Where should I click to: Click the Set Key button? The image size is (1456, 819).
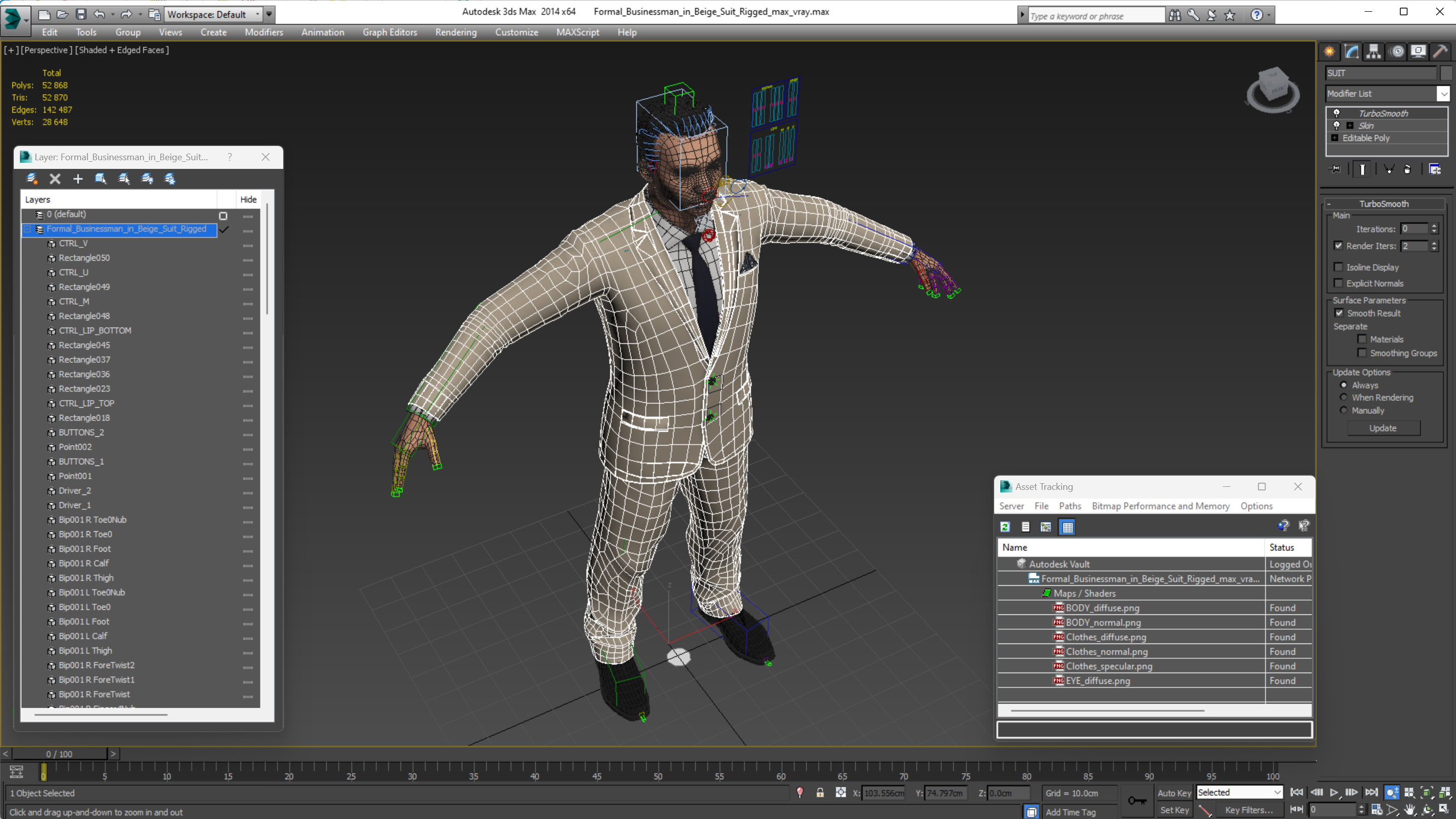pos(1174,810)
